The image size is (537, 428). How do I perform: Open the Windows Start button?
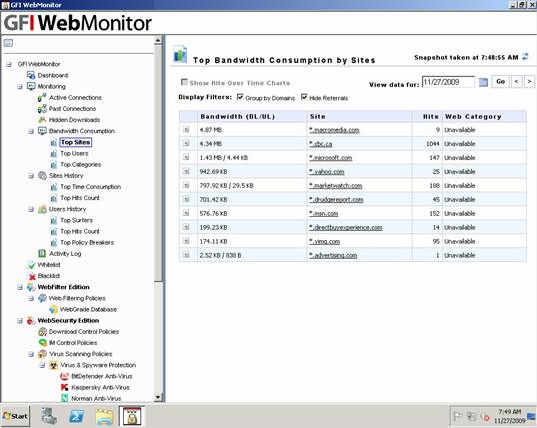pos(16,416)
